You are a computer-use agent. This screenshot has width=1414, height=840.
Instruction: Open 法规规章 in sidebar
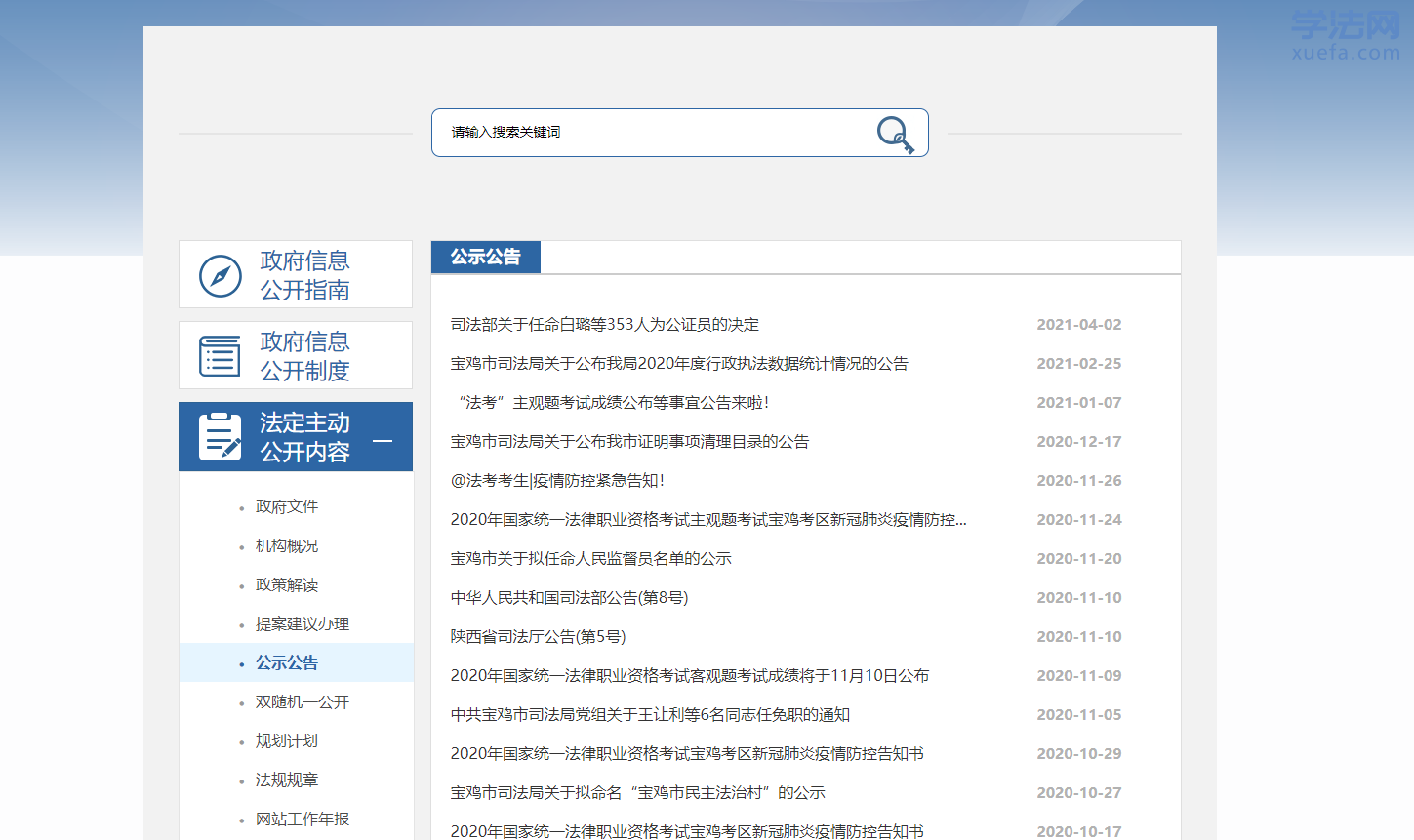(x=287, y=780)
